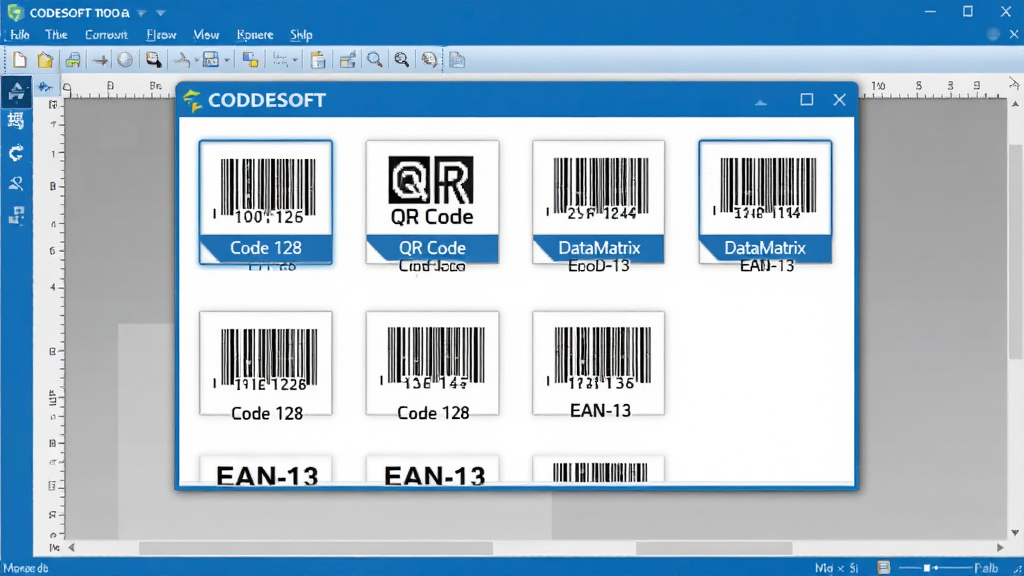Click the waveform icon beside the ruler
The image size is (1024, 576).
(x=45, y=87)
